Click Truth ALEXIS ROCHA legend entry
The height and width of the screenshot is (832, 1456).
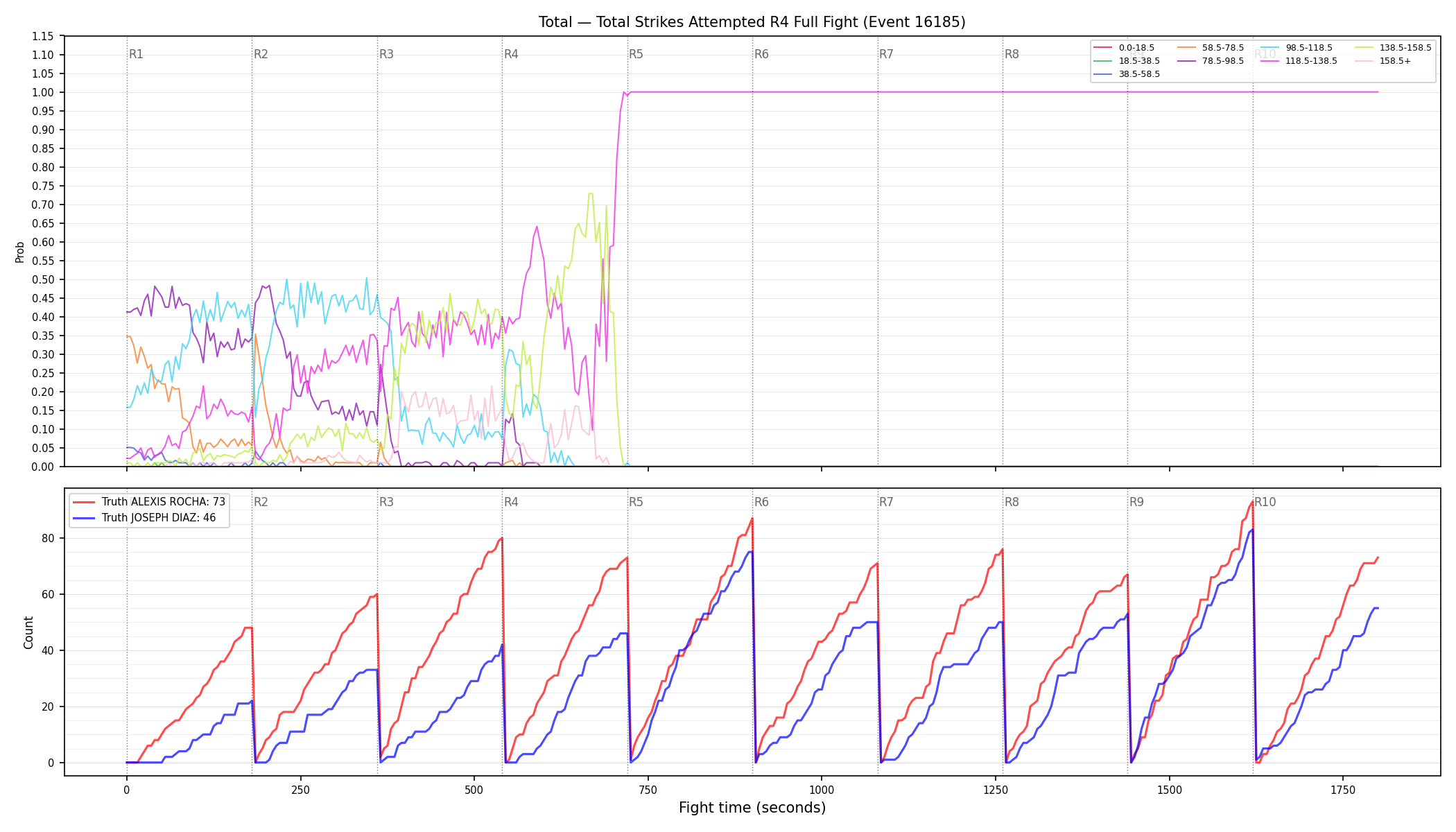149,502
